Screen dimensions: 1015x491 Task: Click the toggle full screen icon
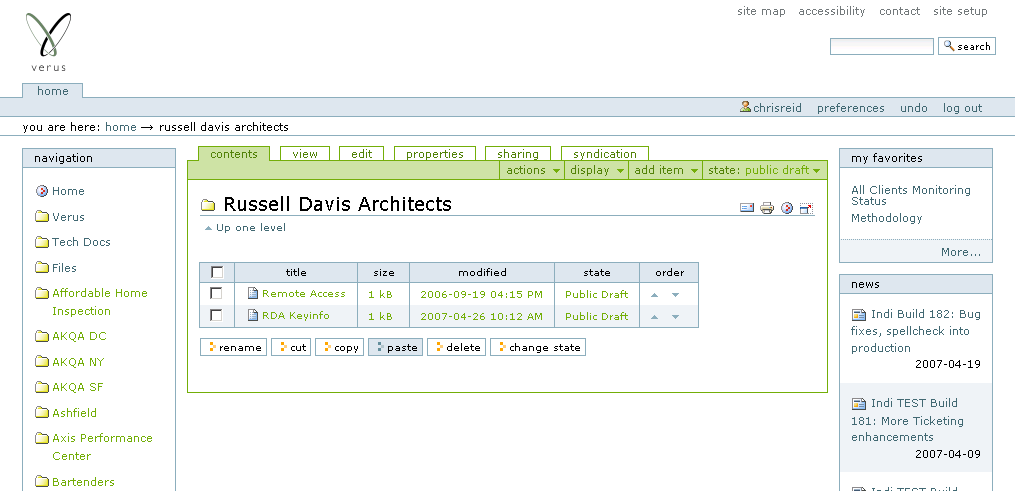[807, 208]
